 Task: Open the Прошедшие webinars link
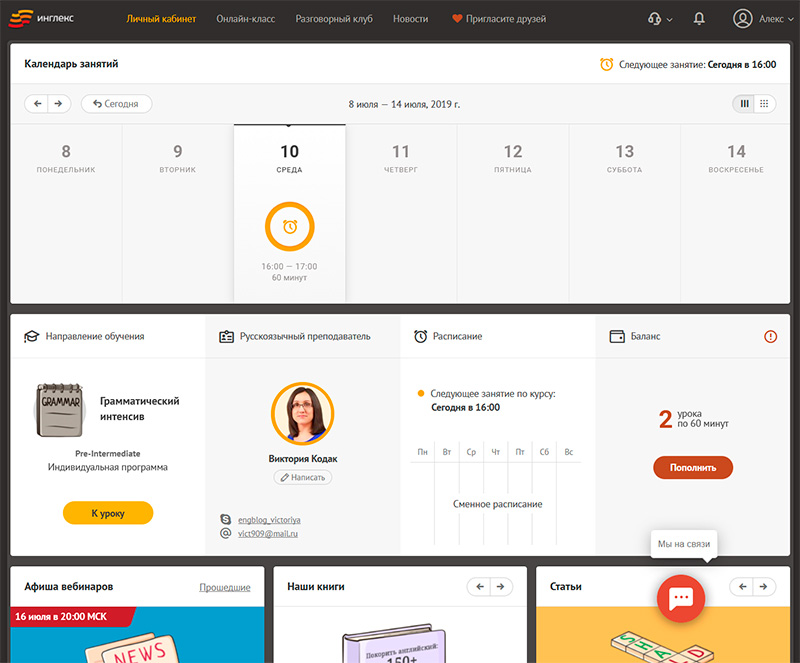pyautogui.click(x=225, y=587)
